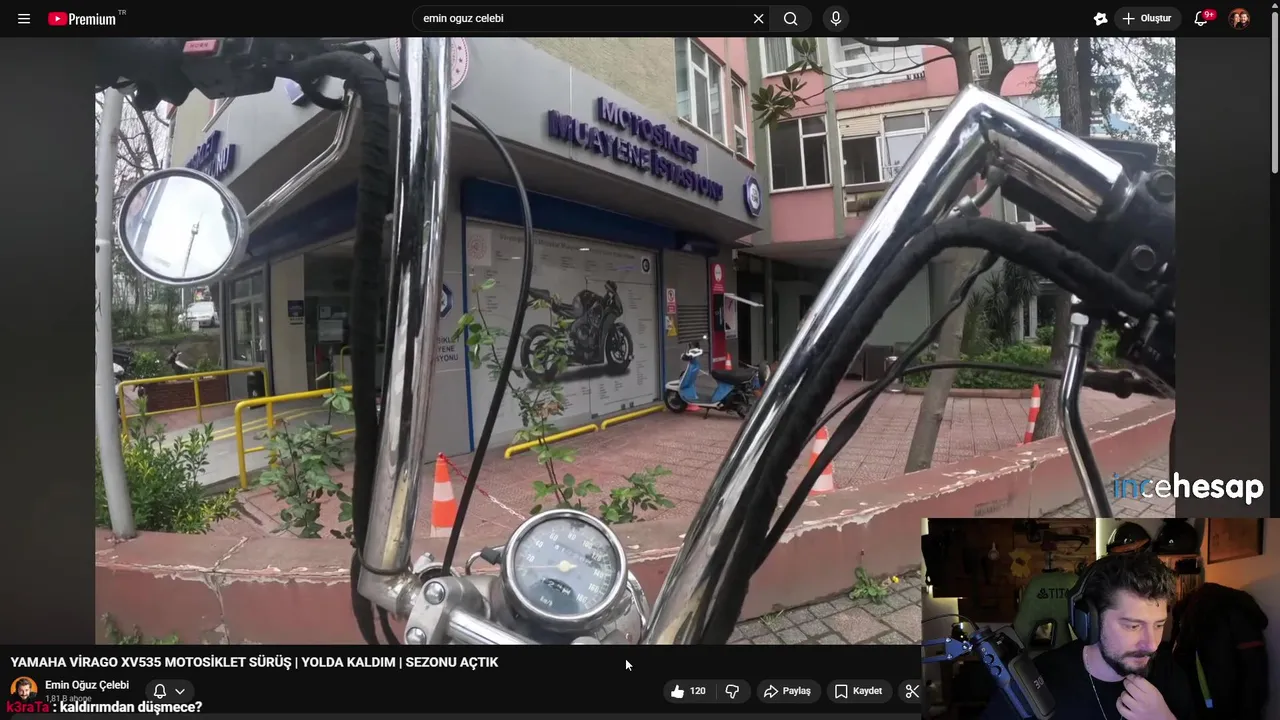Click the Paylaş share button

click(787, 691)
